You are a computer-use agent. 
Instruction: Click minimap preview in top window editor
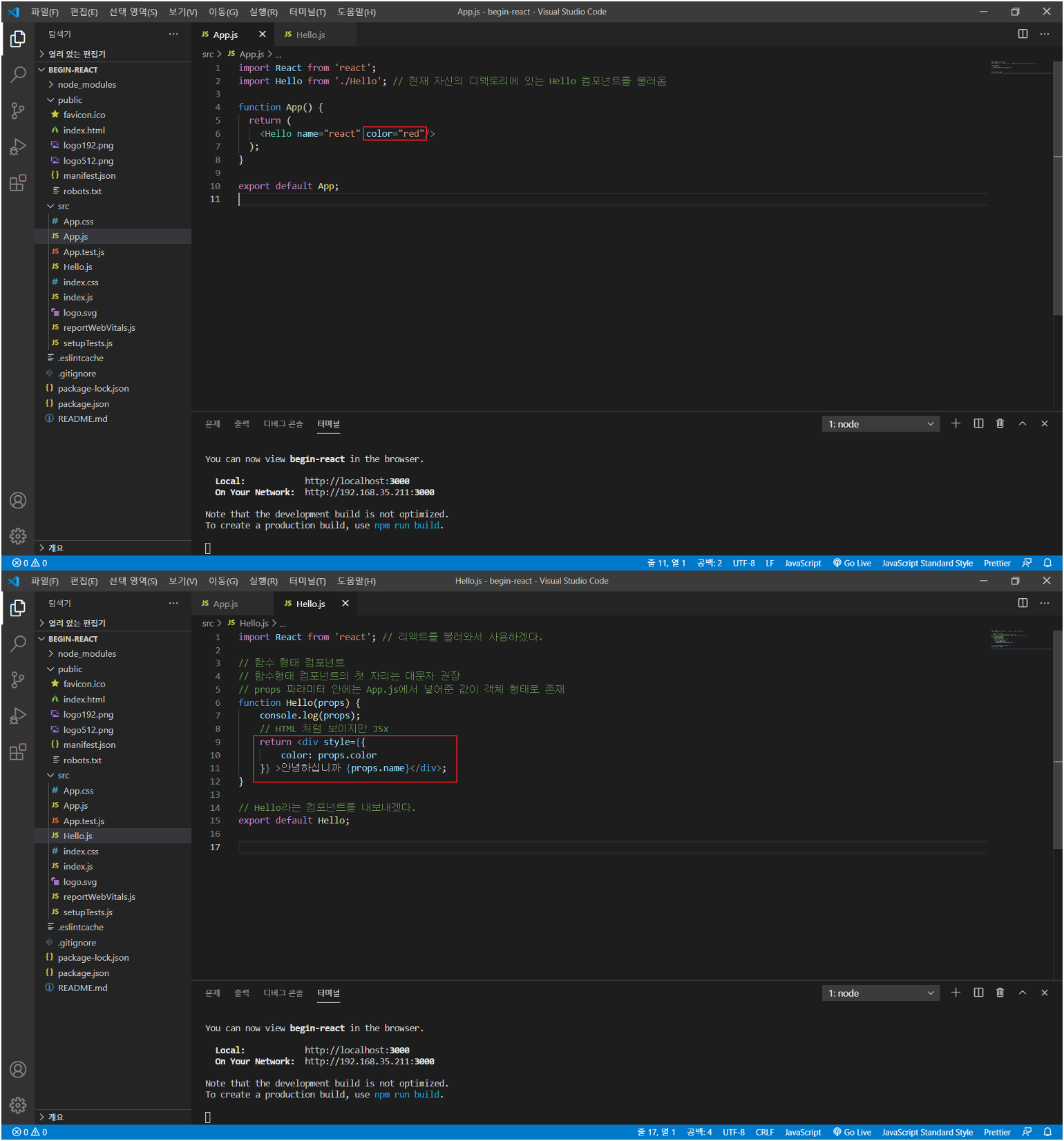tap(1020, 67)
